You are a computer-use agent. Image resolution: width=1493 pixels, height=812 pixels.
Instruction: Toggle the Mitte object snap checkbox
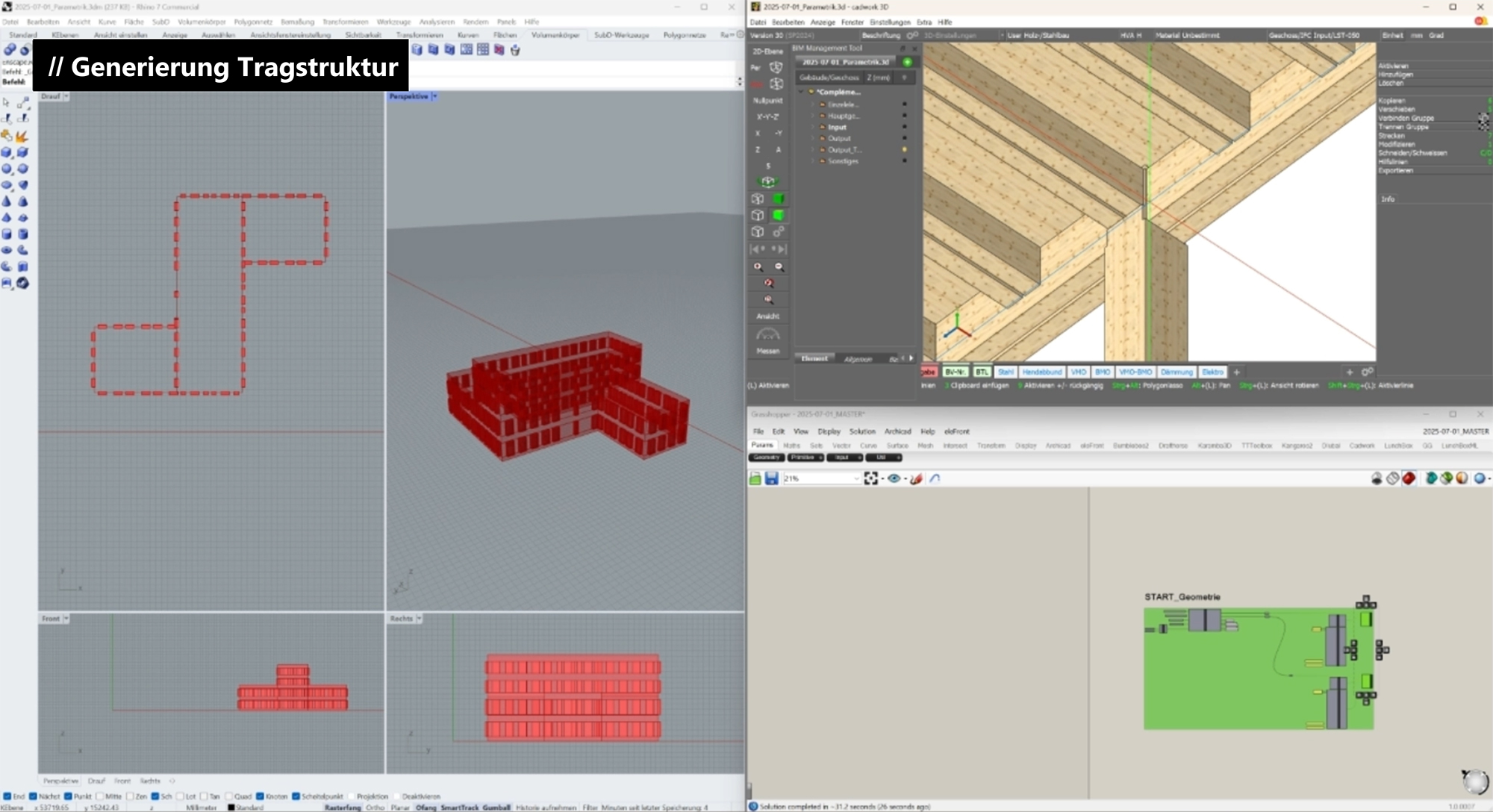coord(99,796)
